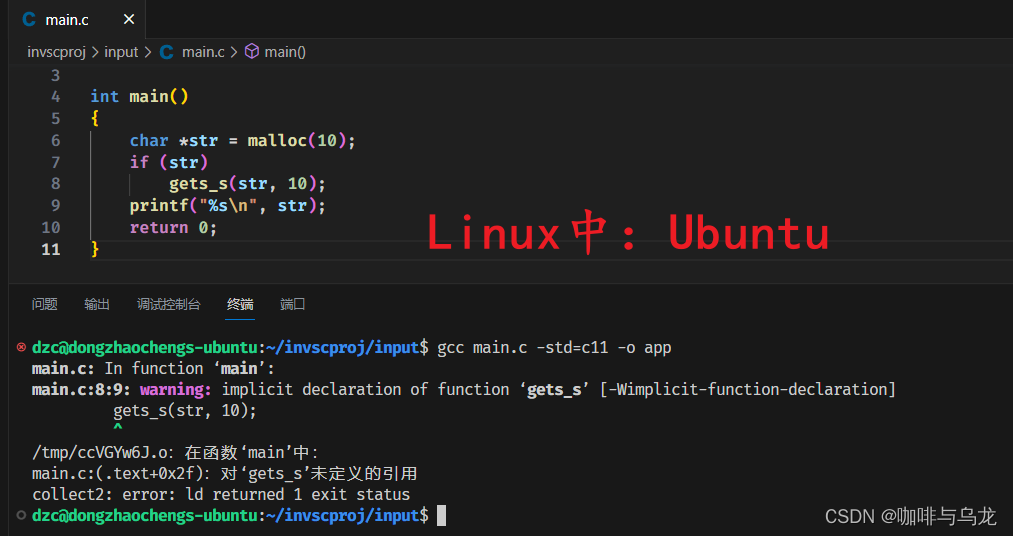Click 'main.c:(.text+0x2f)' linker error text
Screen dimensions: 1013x536
(x=118, y=474)
